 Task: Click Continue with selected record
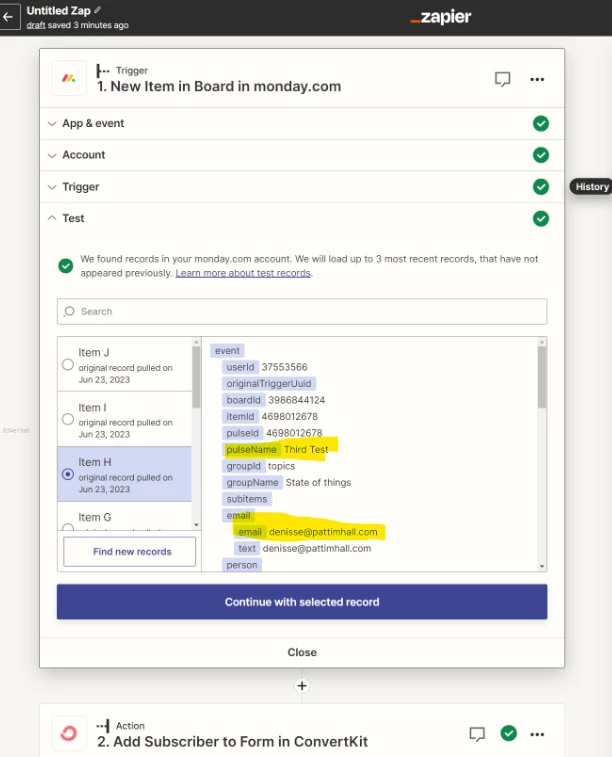[x=302, y=602]
